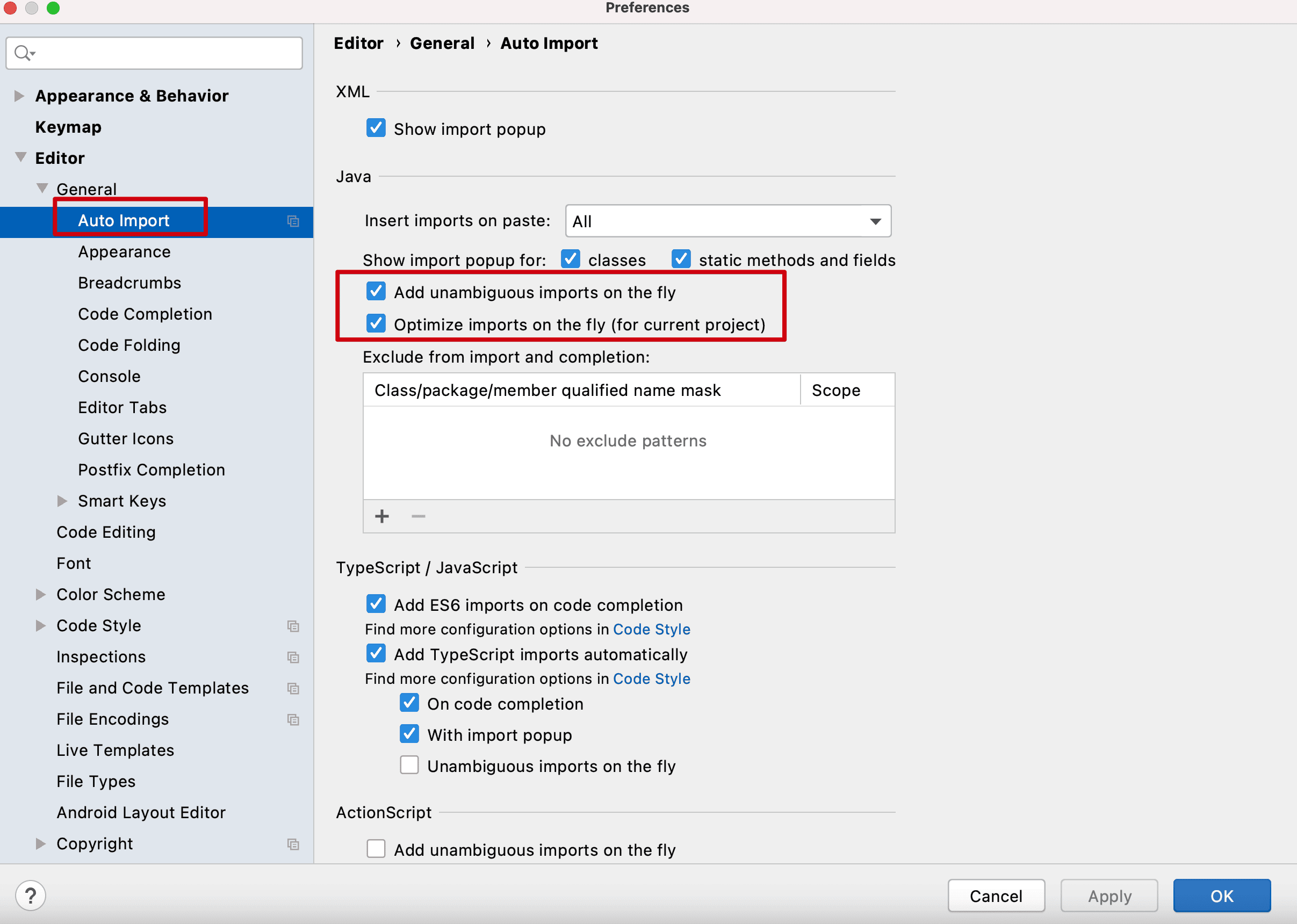
Task: Click the search magnifier icon
Action: [23, 53]
